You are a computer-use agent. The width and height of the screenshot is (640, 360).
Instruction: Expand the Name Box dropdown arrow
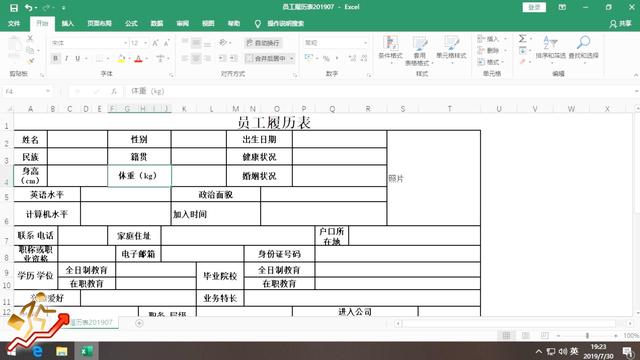[x=48, y=91]
